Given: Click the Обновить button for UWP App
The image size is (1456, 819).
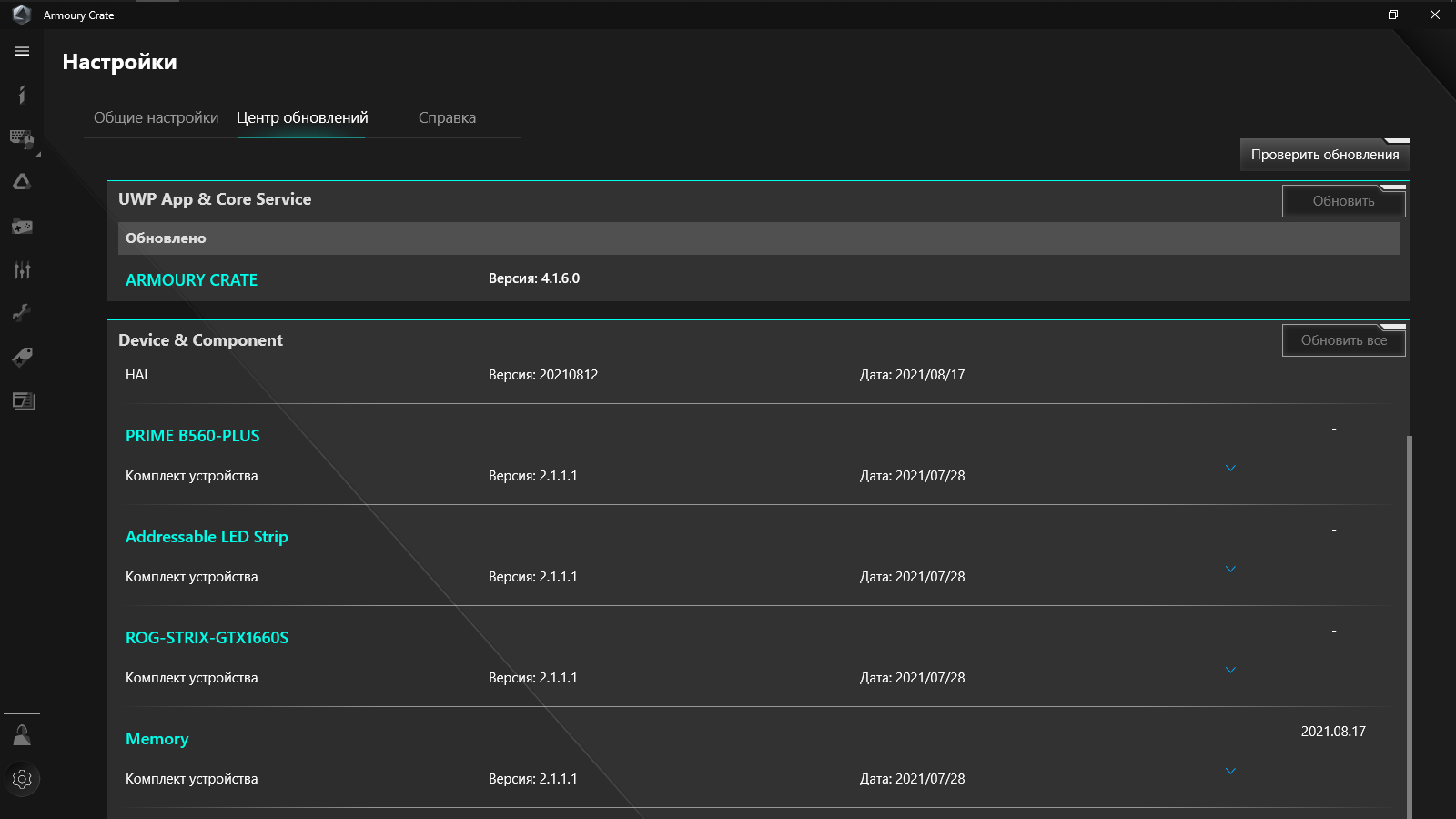Looking at the screenshot, I should click(1343, 201).
